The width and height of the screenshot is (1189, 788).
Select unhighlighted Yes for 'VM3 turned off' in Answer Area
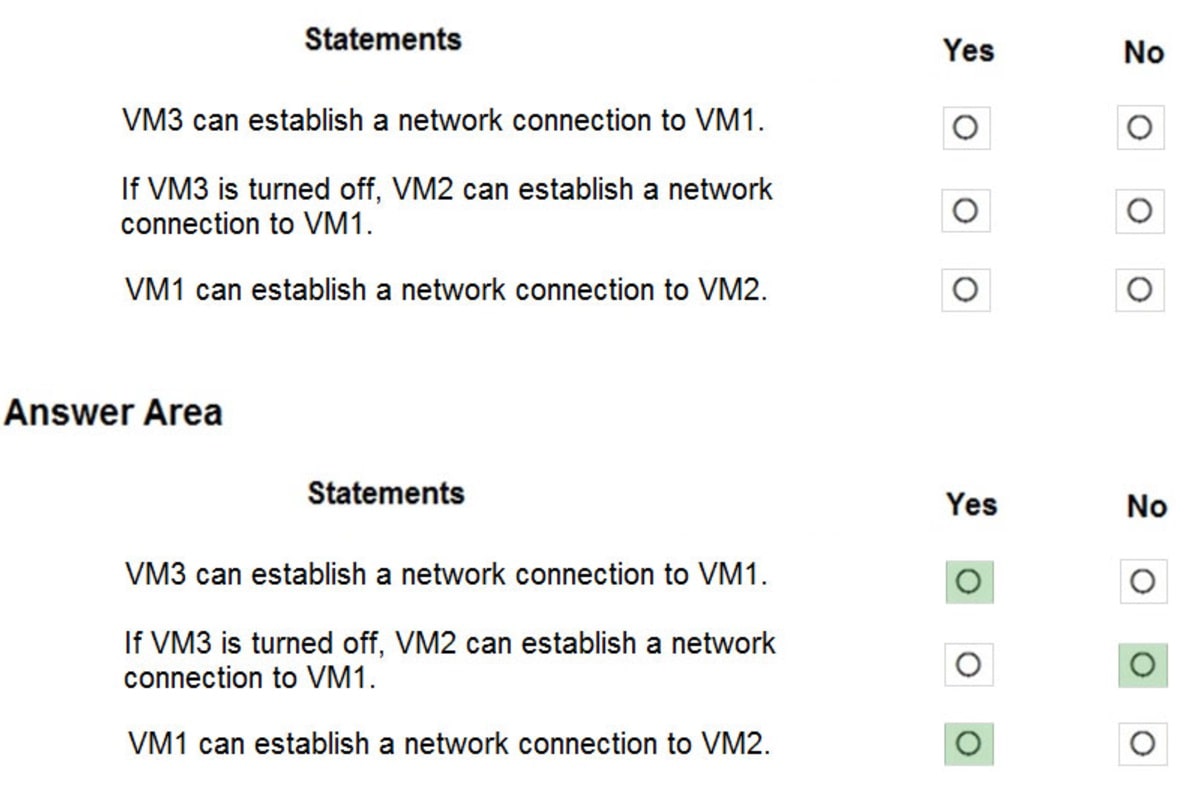tap(969, 665)
